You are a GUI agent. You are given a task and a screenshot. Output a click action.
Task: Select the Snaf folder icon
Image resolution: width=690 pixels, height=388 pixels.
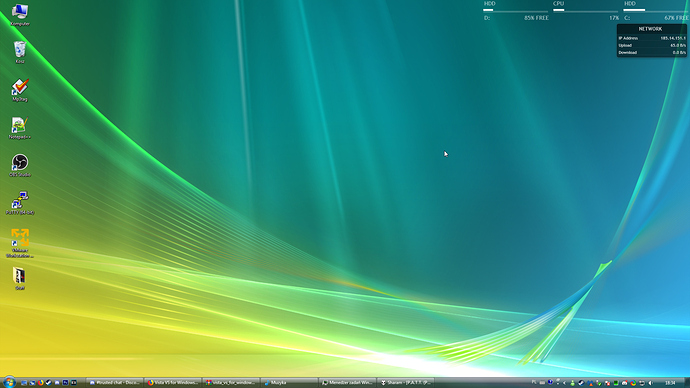tap(20, 279)
